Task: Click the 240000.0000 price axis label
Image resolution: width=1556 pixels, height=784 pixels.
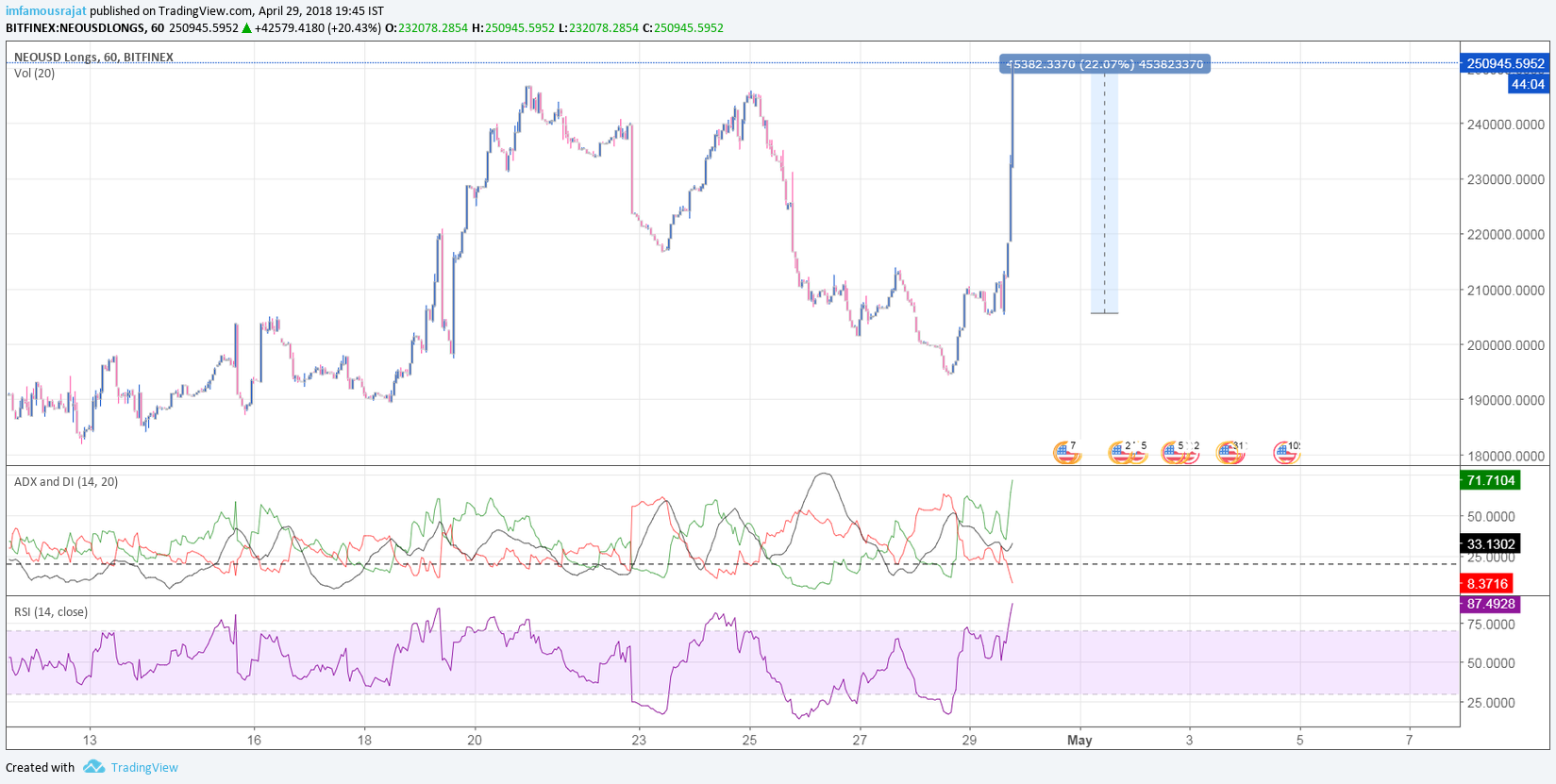Action: click(x=1505, y=124)
